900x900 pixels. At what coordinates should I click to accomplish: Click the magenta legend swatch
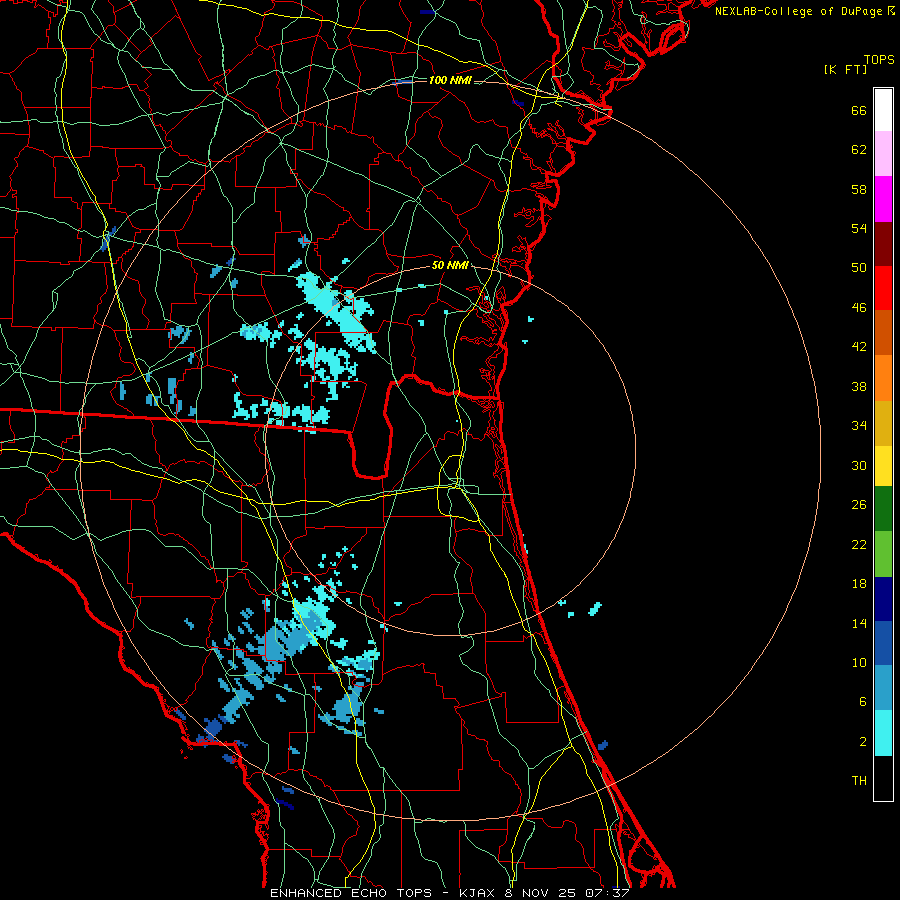(x=883, y=199)
